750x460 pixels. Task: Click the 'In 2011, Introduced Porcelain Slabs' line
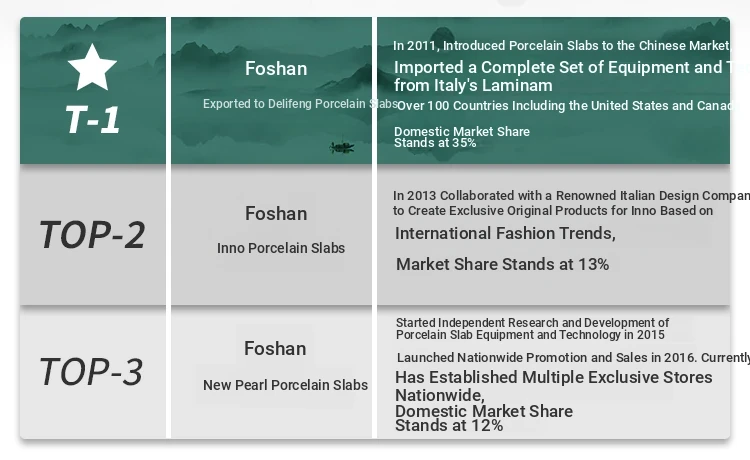pos(560,46)
